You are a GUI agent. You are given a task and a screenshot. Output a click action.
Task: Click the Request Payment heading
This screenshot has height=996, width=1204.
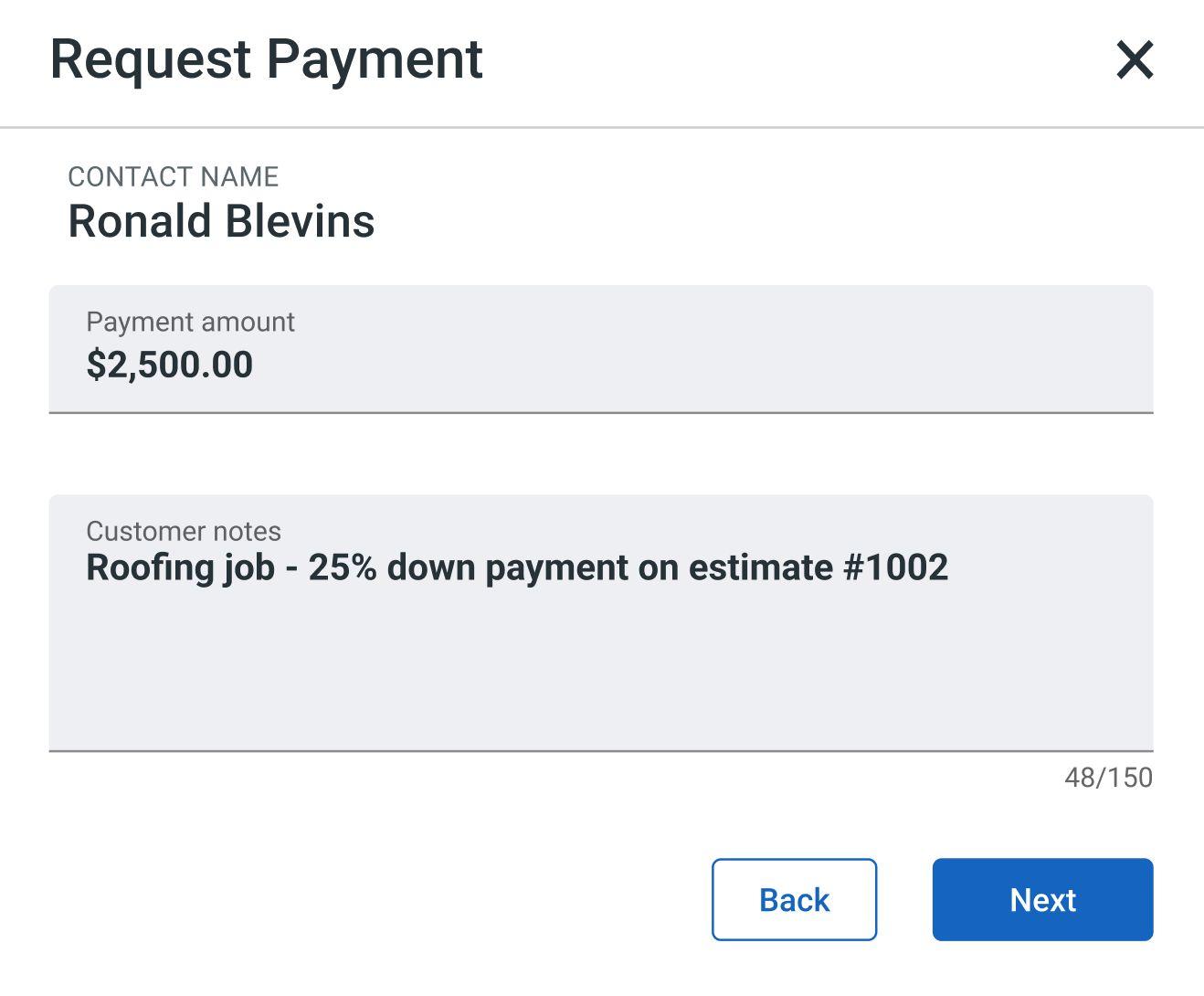(266, 59)
